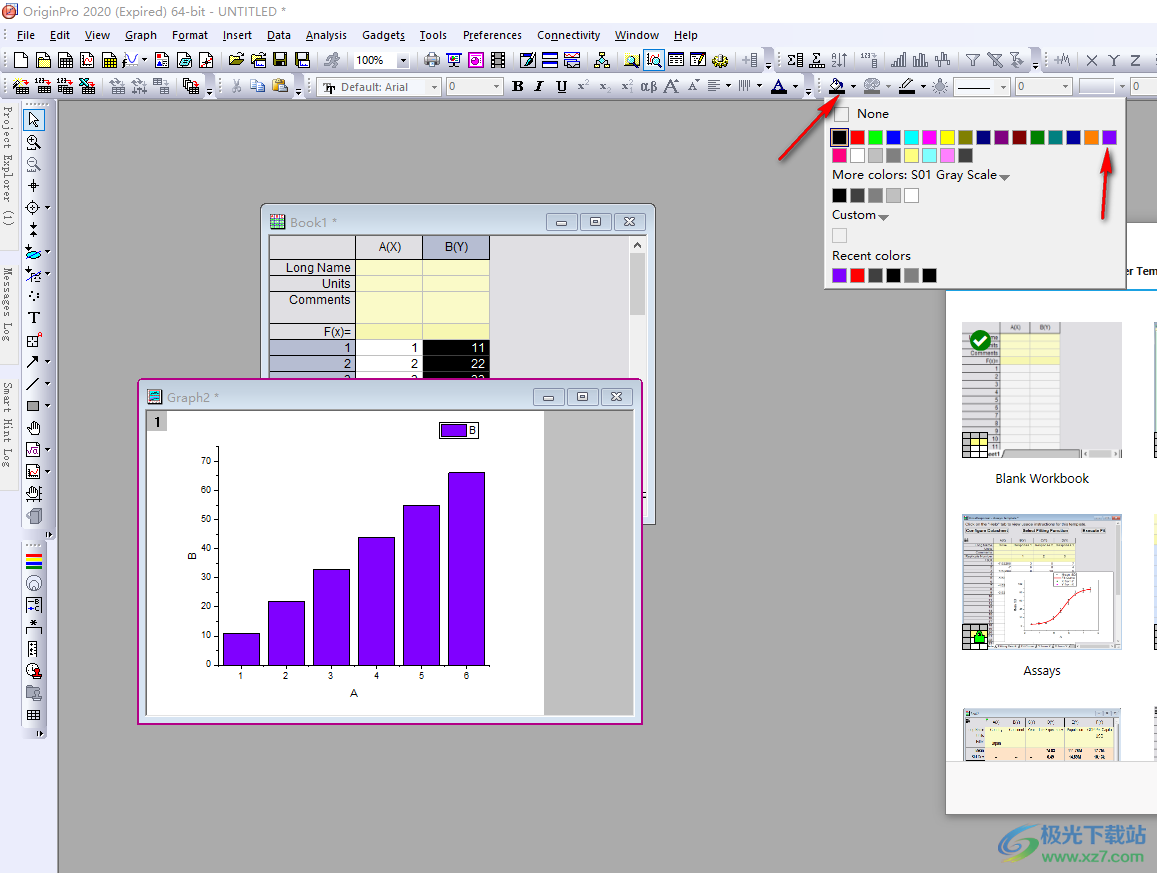Click the New Graph icon
This screenshot has height=873, width=1157.
click(87, 61)
